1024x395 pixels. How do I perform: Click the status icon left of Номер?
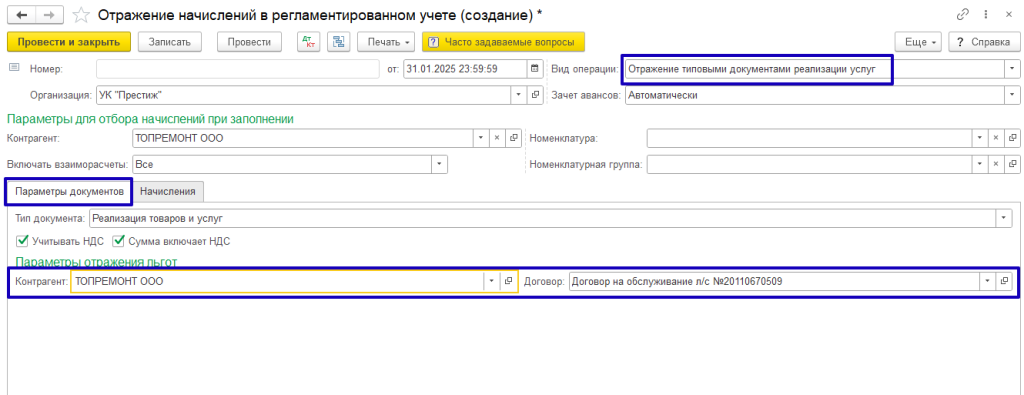pos(15,68)
